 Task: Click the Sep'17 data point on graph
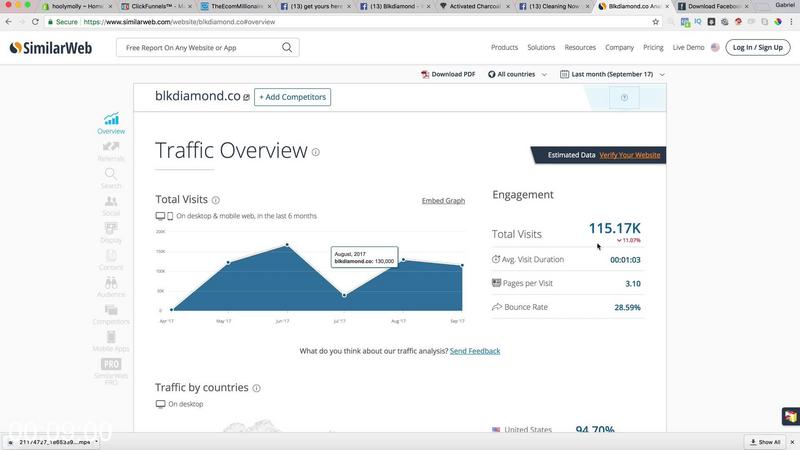[x=462, y=265]
